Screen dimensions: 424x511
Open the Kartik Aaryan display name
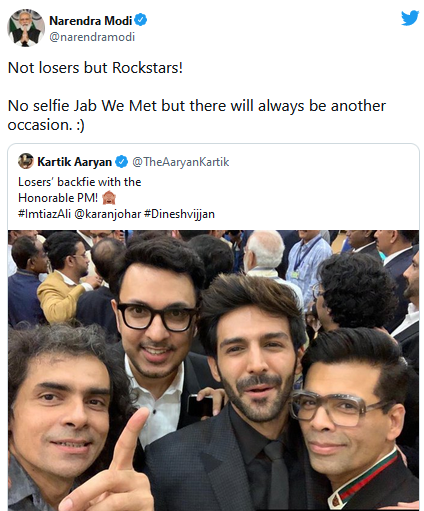point(74,162)
